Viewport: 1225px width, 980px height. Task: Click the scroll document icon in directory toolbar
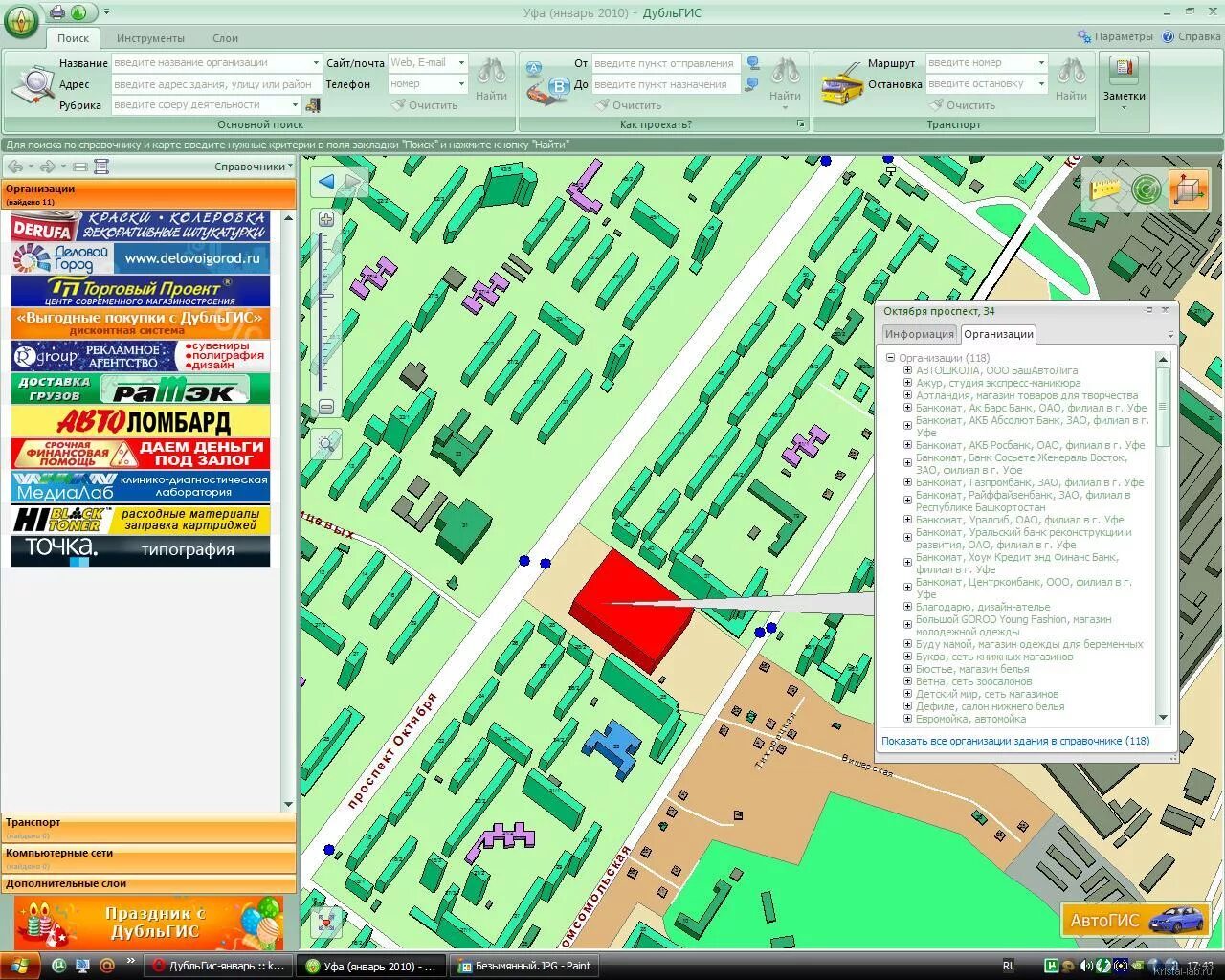click(x=101, y=167)
